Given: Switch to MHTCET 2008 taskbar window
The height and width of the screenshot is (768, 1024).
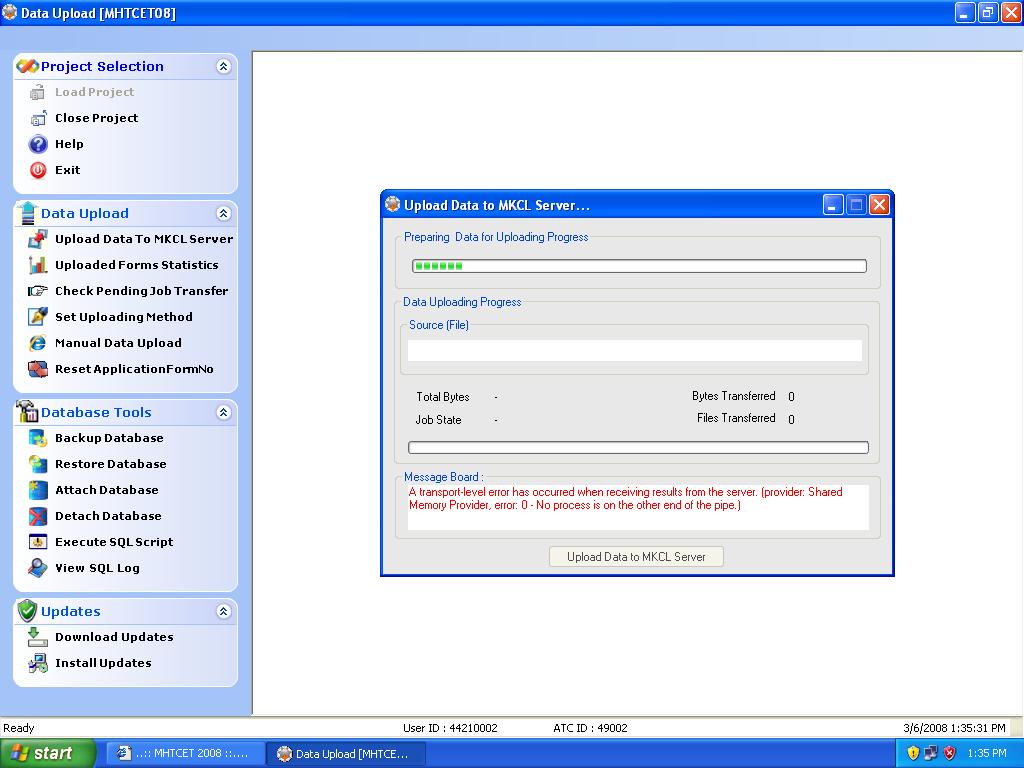Looking at the screenshot, I should [x=185, y=753].
